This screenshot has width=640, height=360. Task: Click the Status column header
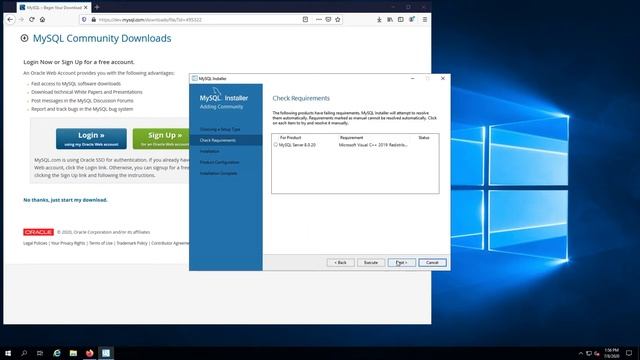[424, 138]
